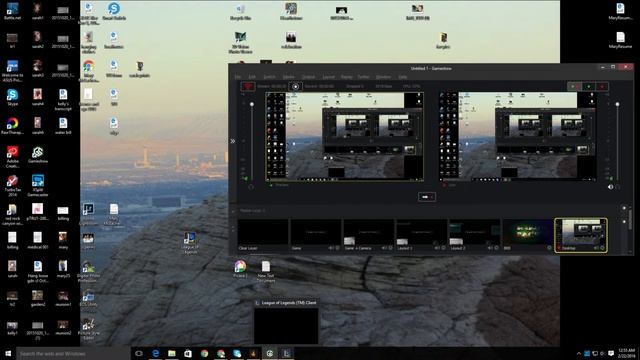Open settings gear on Game + Camera shot
This screenshot has height=360, width=640.
tap(391, 248)
